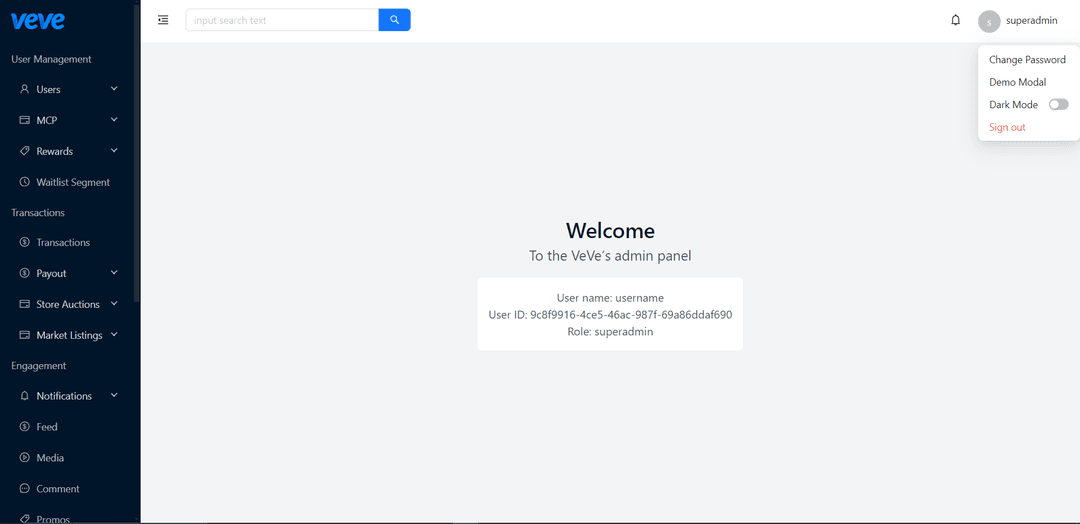Image resolution: width=1080 pixels, height=524 pixels.
Task: Click the User name: username text
Action: (x=610, y=298)
